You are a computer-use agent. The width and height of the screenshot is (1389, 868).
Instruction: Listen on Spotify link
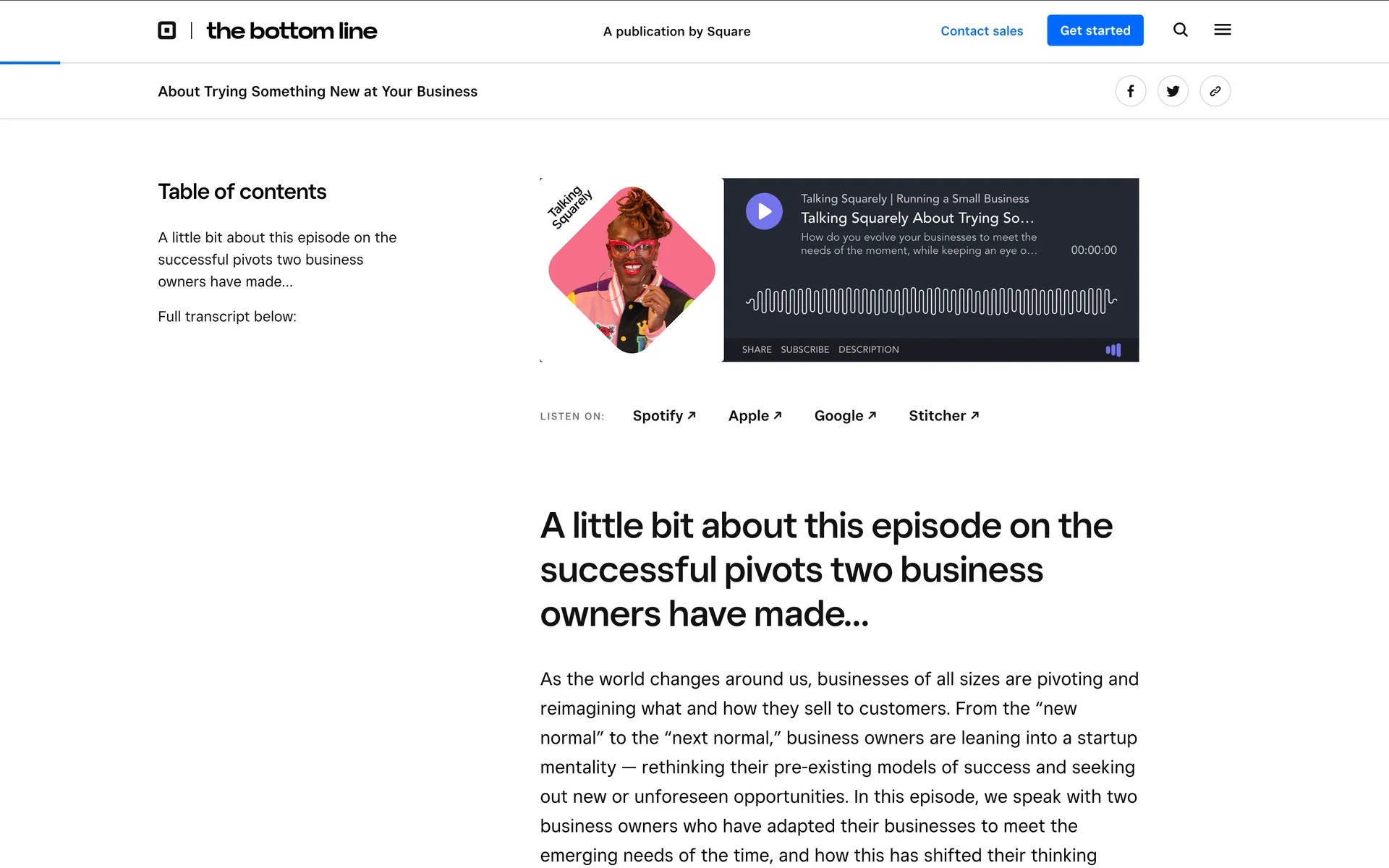point(663,416)
